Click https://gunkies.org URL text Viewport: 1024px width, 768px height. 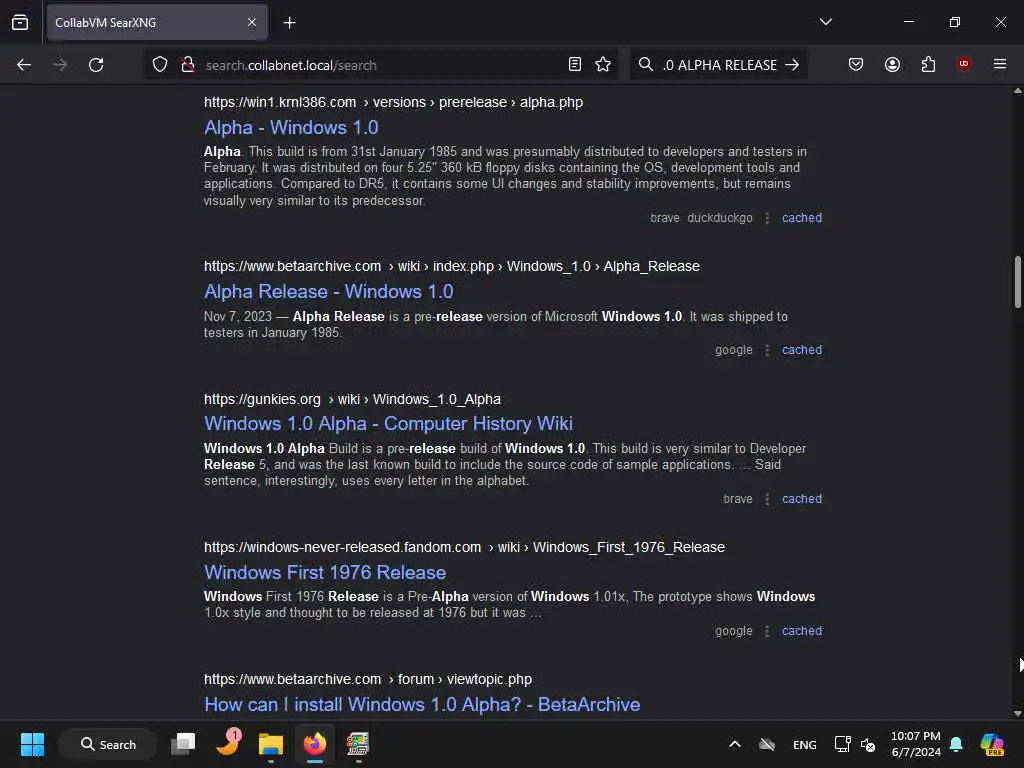pos(262,399)
